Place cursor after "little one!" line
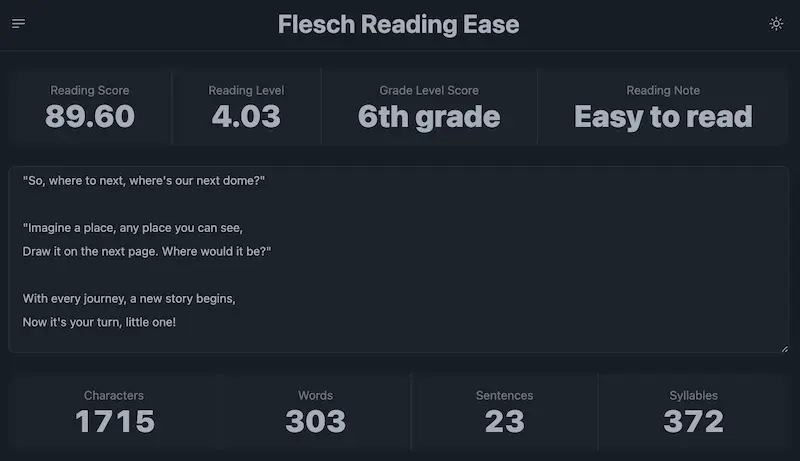 coord(177,322)
